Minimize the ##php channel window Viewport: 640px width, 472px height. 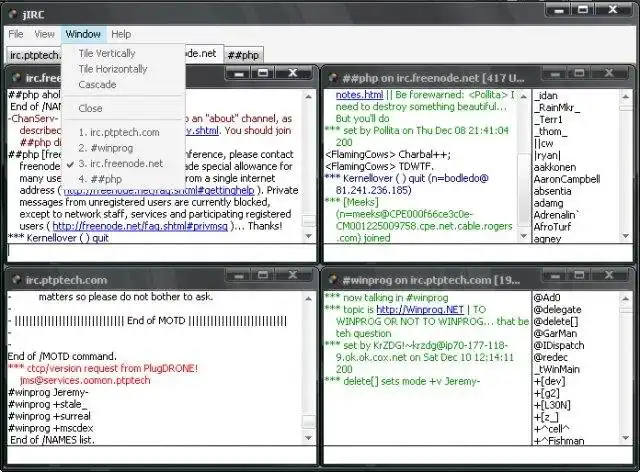click(x=555, y=73)
